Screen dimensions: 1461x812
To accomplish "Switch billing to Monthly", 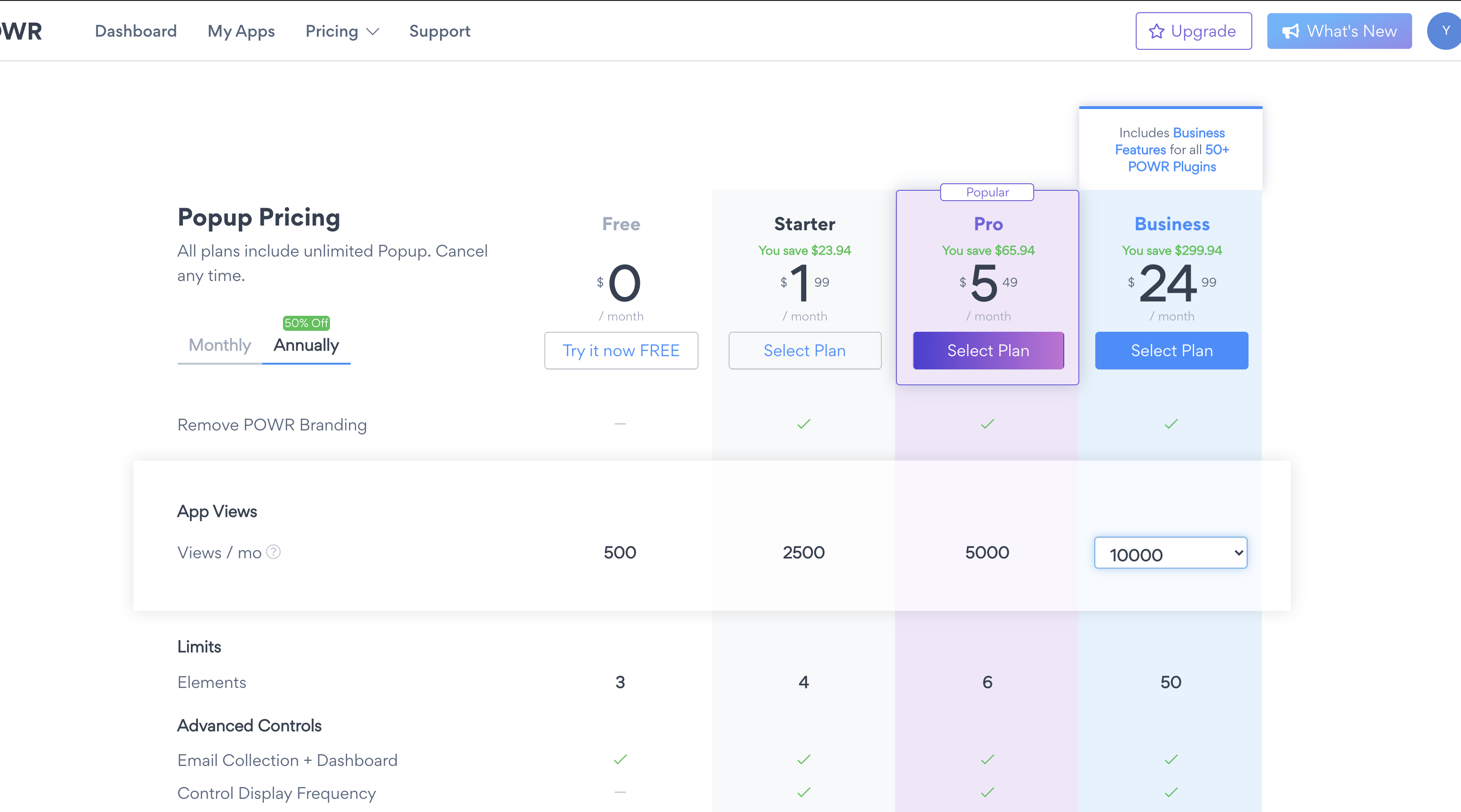I will (x=220, y=345).
